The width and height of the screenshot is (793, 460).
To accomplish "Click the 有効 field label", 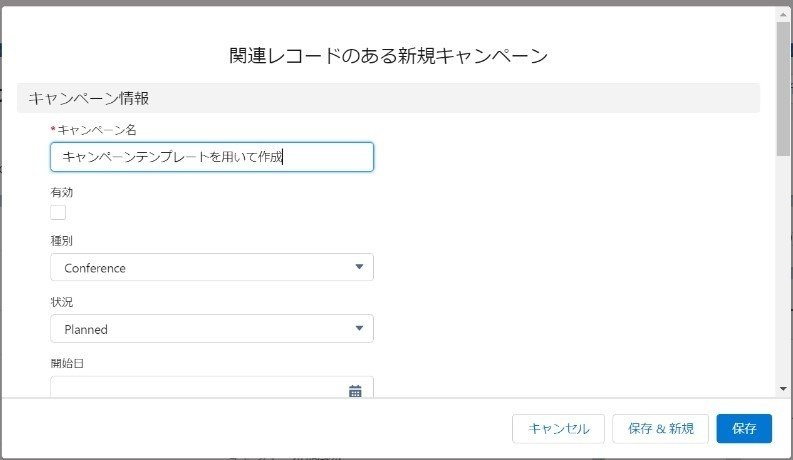I will [62, 192].
